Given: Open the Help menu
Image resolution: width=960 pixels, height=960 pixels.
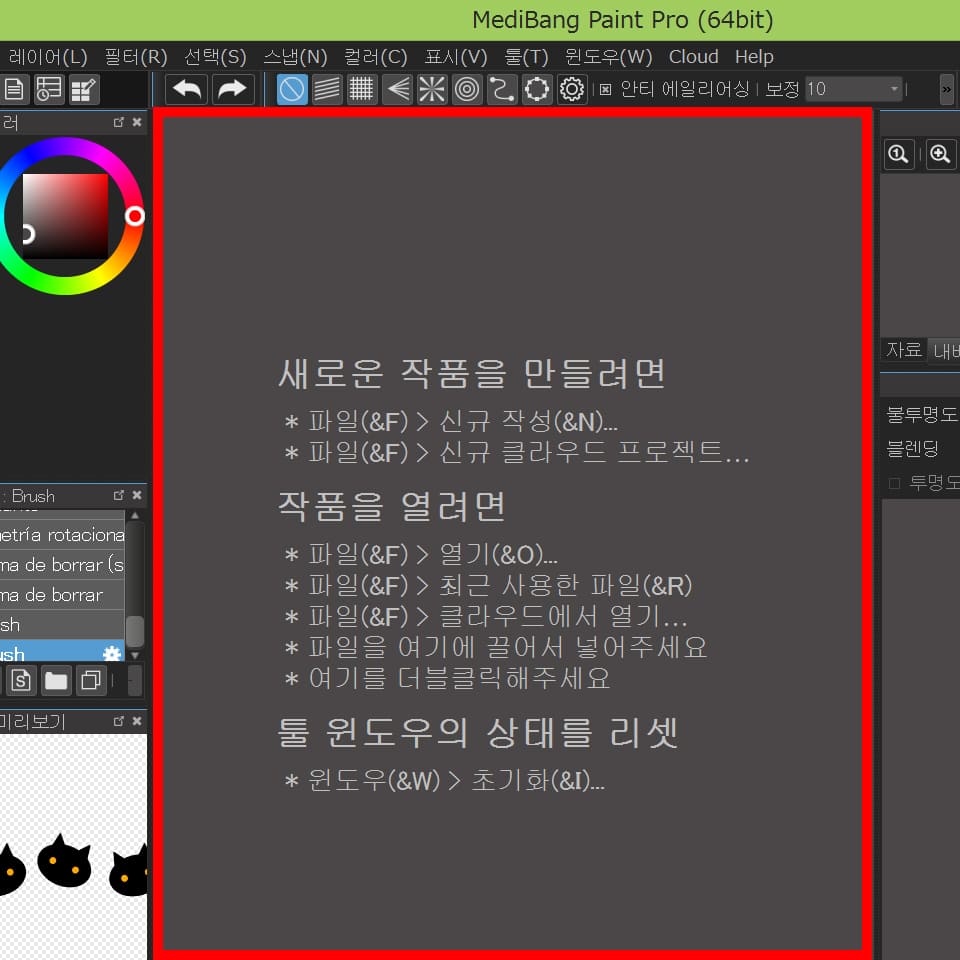Looking at the screenshot, I should pyautogui.click(x=754, y=57).
